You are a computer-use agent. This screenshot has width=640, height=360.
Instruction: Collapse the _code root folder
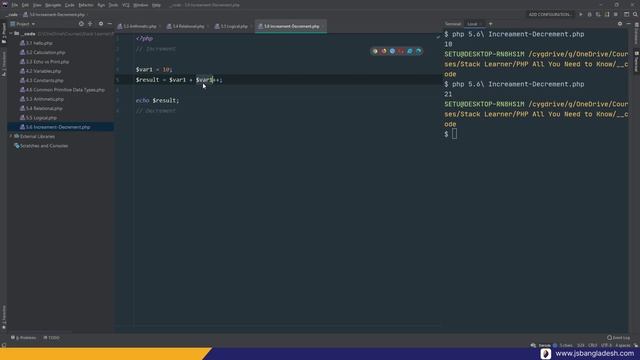tap(11, 33)
